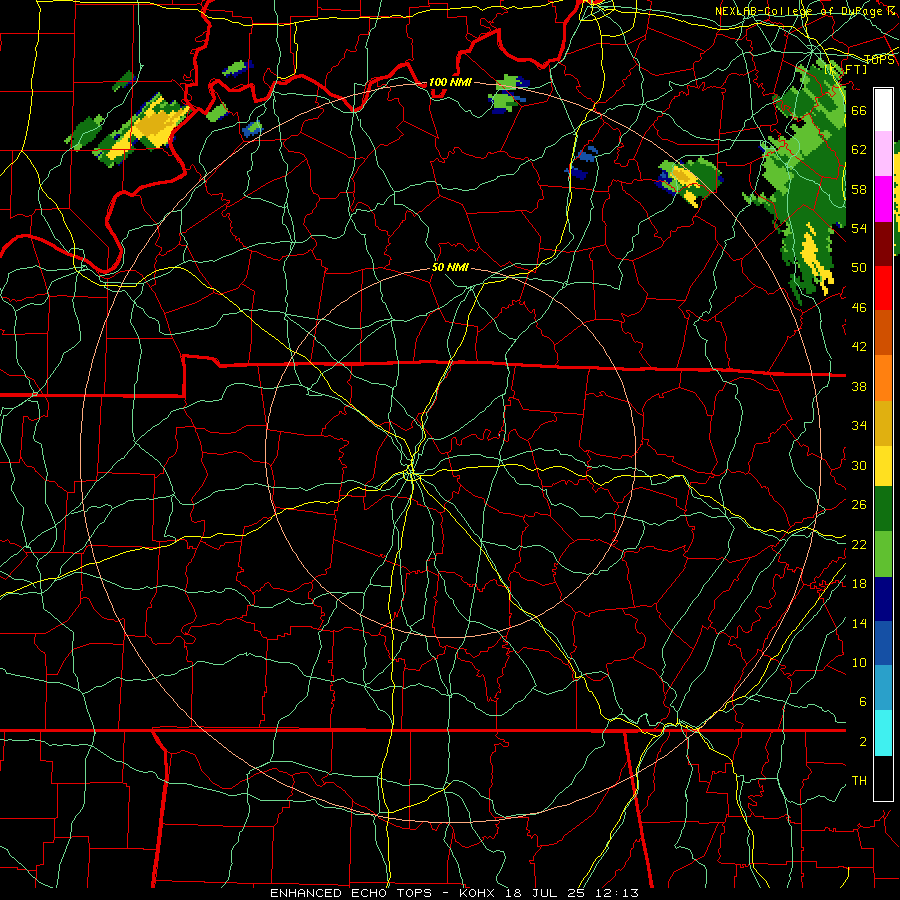Click the 46 legend scale label

859,307
